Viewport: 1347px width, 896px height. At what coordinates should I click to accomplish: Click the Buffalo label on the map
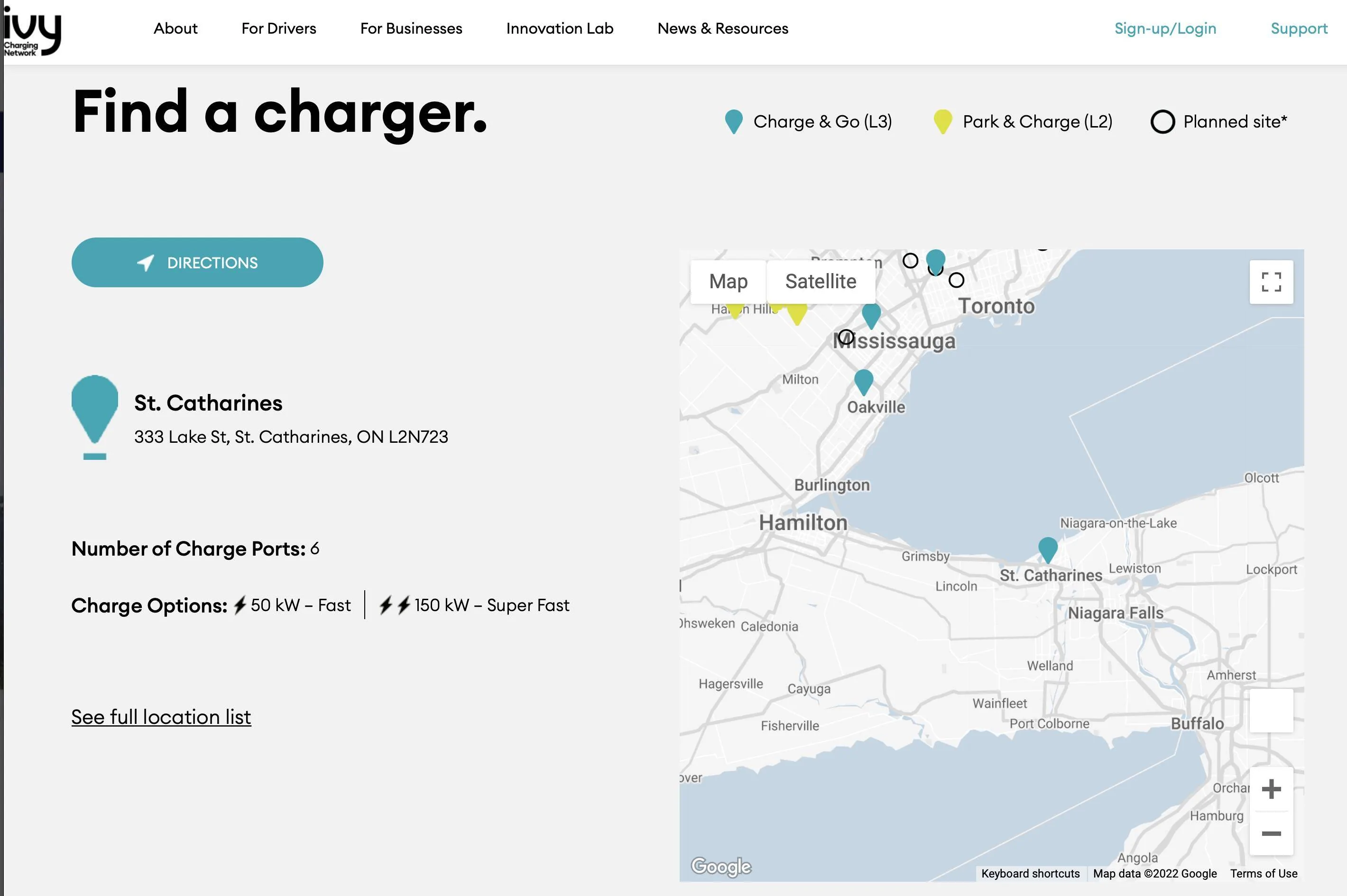1197,723
